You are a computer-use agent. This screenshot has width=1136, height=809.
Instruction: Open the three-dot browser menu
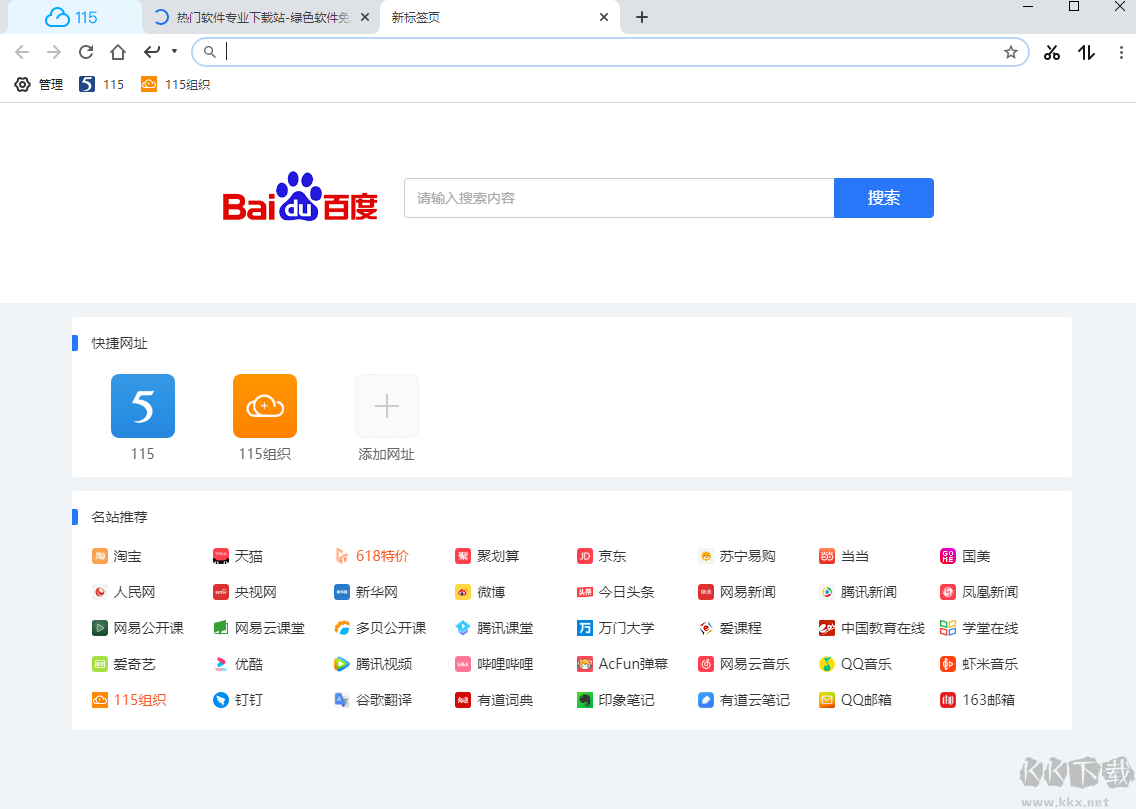pos(1121,52)
